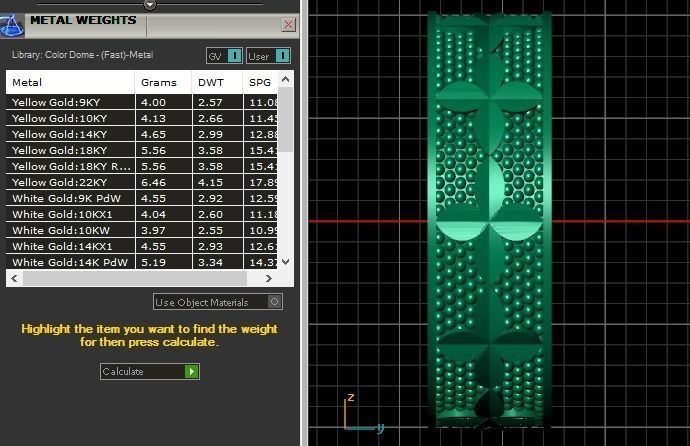This screenshot has width=690, height=446.
Task: Click the horizontal scroll right arrow
Action: (268, 278)
